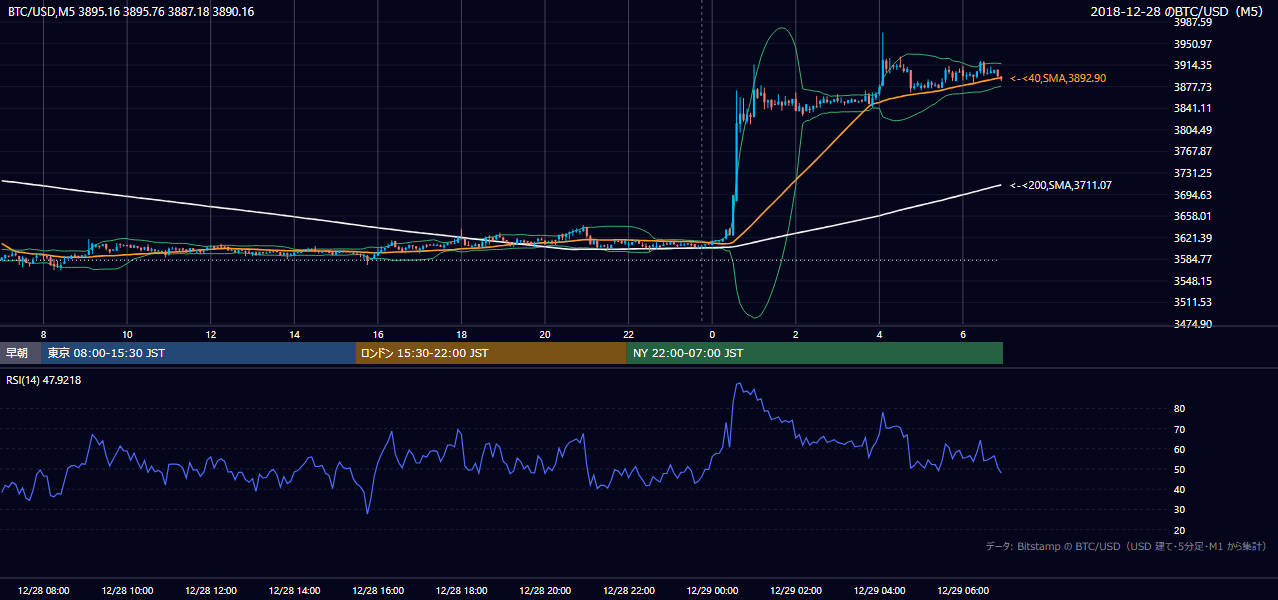Click the 東京 08:00-15:30 JST session bar
This screenshot has width=1278, height=600.
198,353
